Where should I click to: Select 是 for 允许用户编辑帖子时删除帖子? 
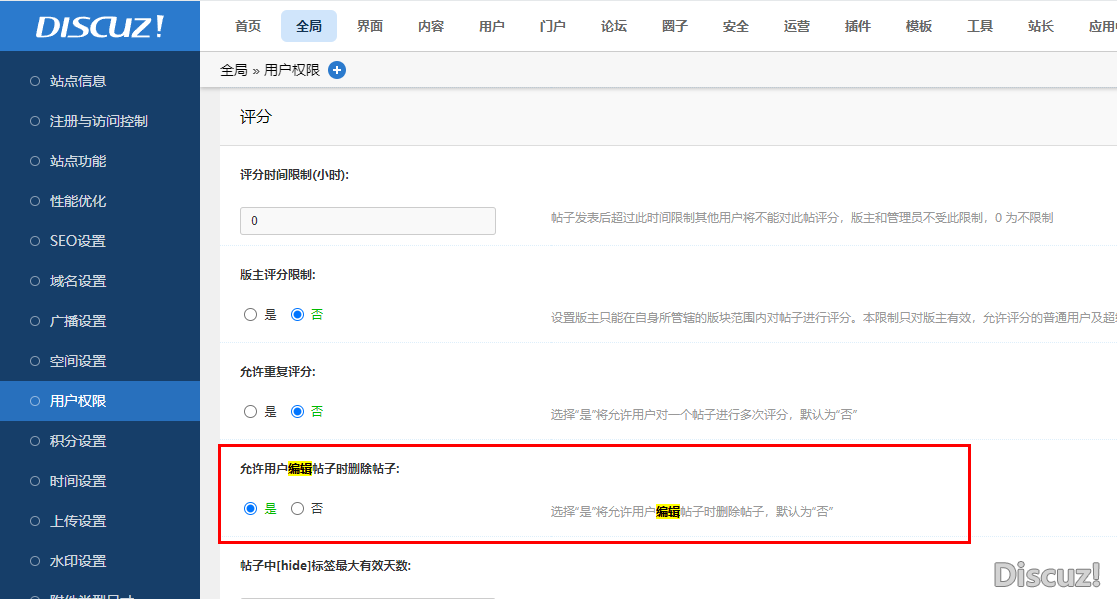coord(251,508)
